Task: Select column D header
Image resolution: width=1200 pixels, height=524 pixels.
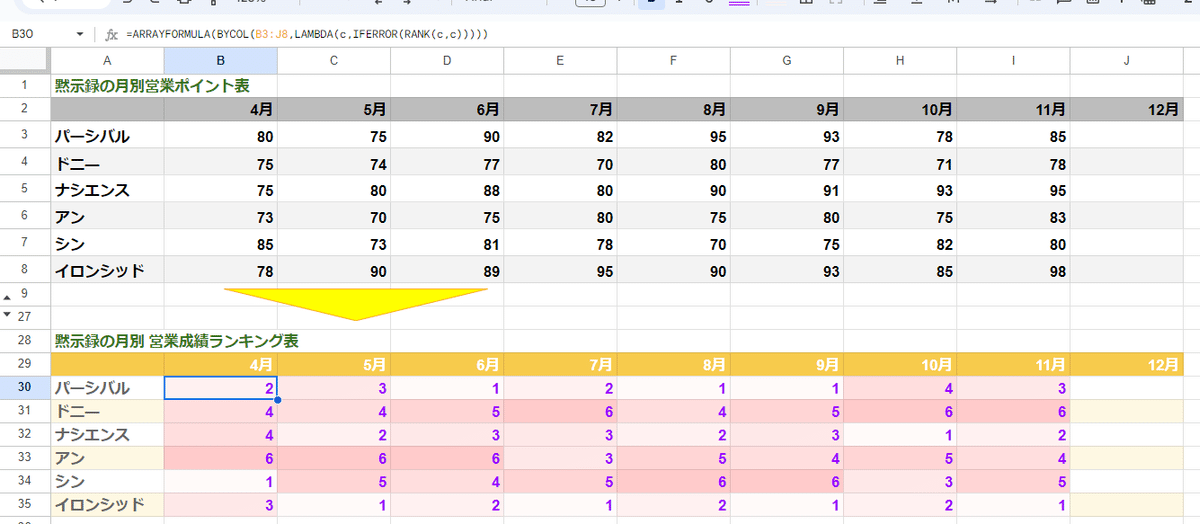Action: click(x=447, y=61)
